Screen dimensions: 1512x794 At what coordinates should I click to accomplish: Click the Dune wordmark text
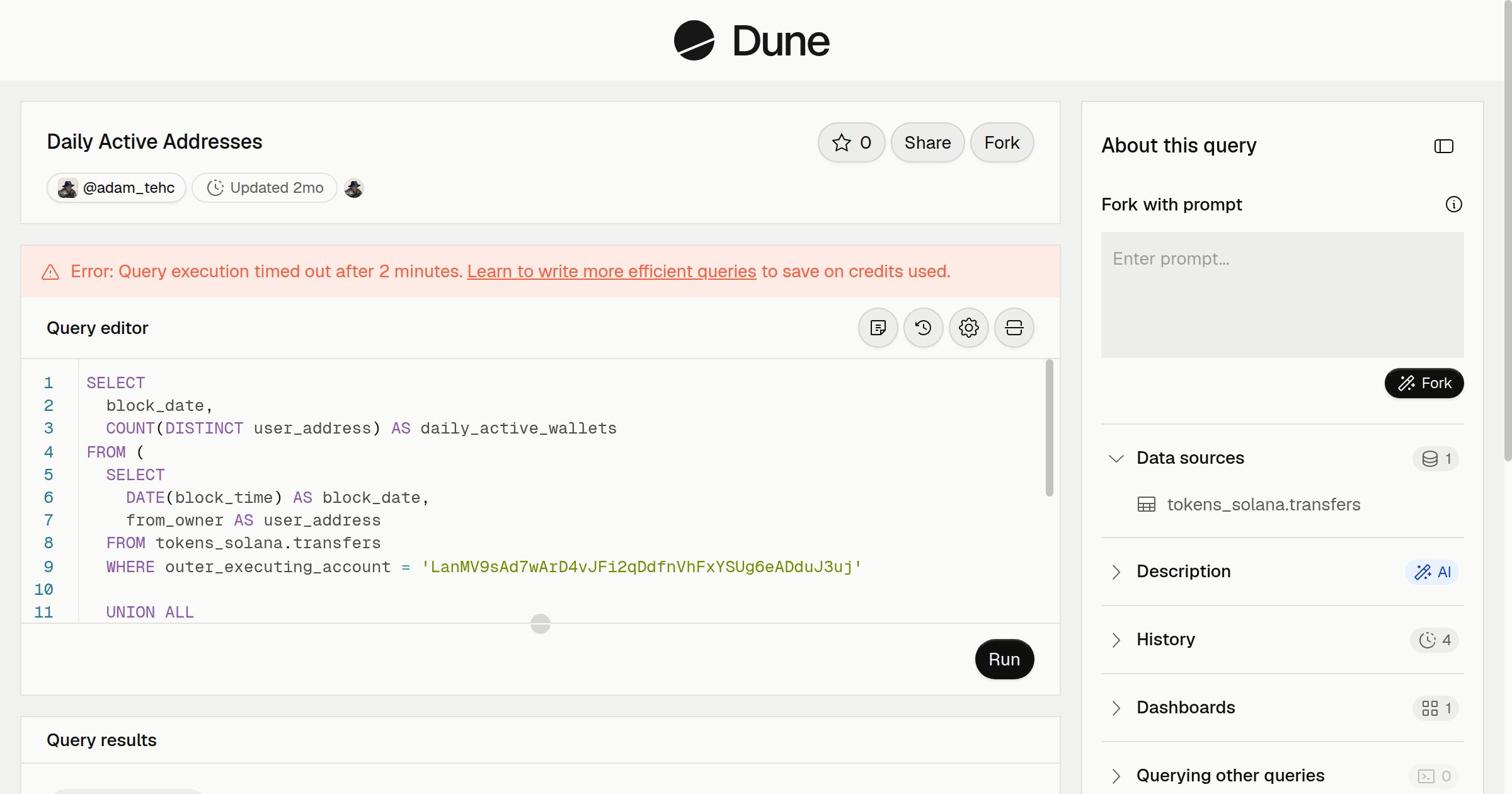(x=781, y=41)
